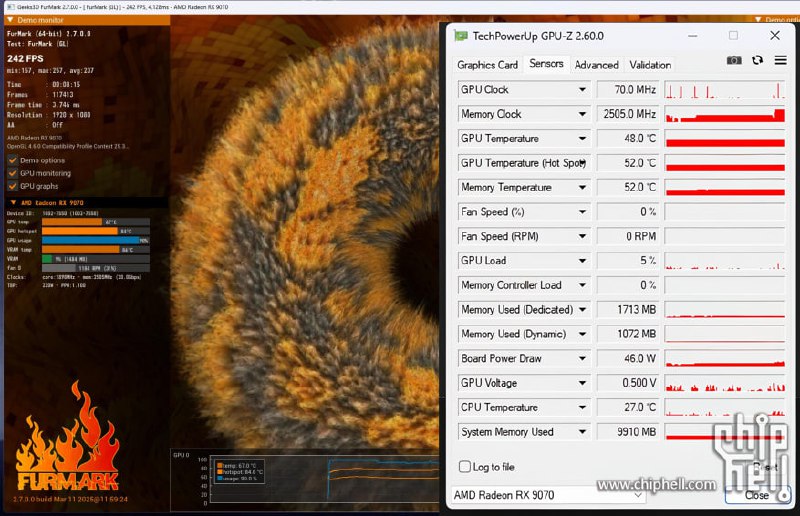Open Memory Controller Load dropdown
Viewport: 800px width, 516px height.
[x=582, y=285]
